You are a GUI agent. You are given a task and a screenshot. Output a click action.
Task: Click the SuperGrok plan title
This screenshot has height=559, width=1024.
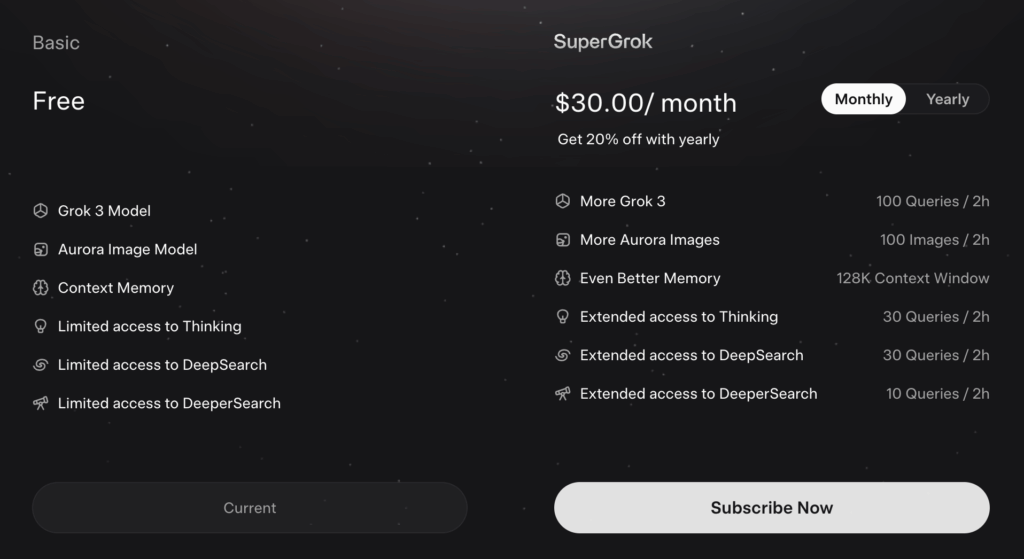(x=603, y=42)
